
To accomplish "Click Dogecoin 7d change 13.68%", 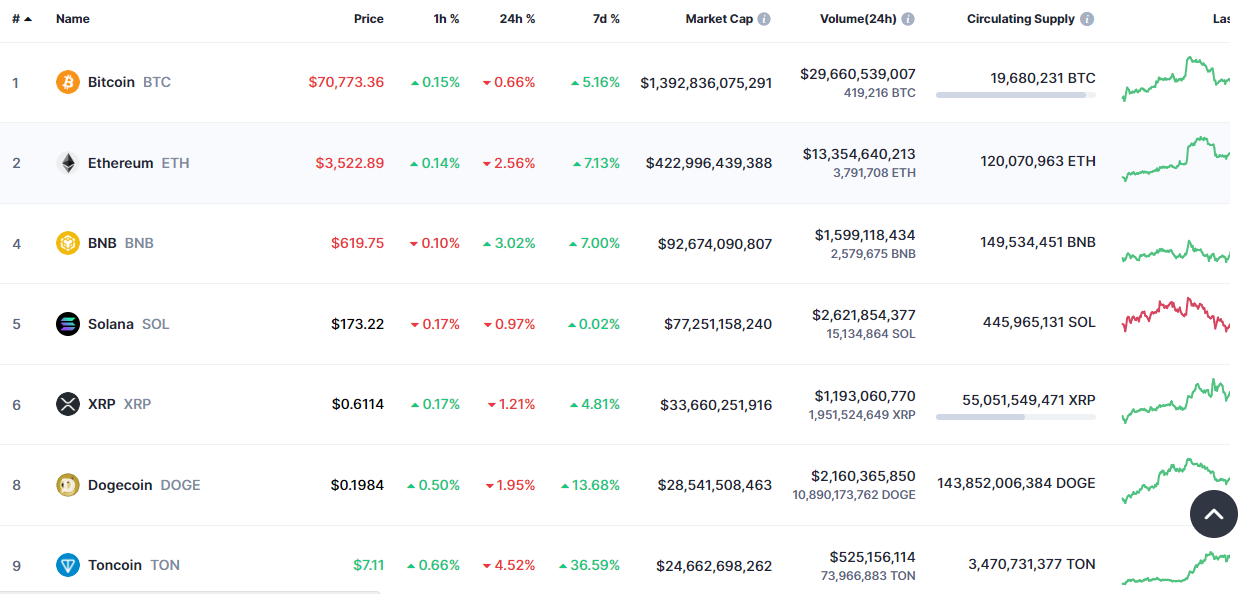I will pos(590,485).
